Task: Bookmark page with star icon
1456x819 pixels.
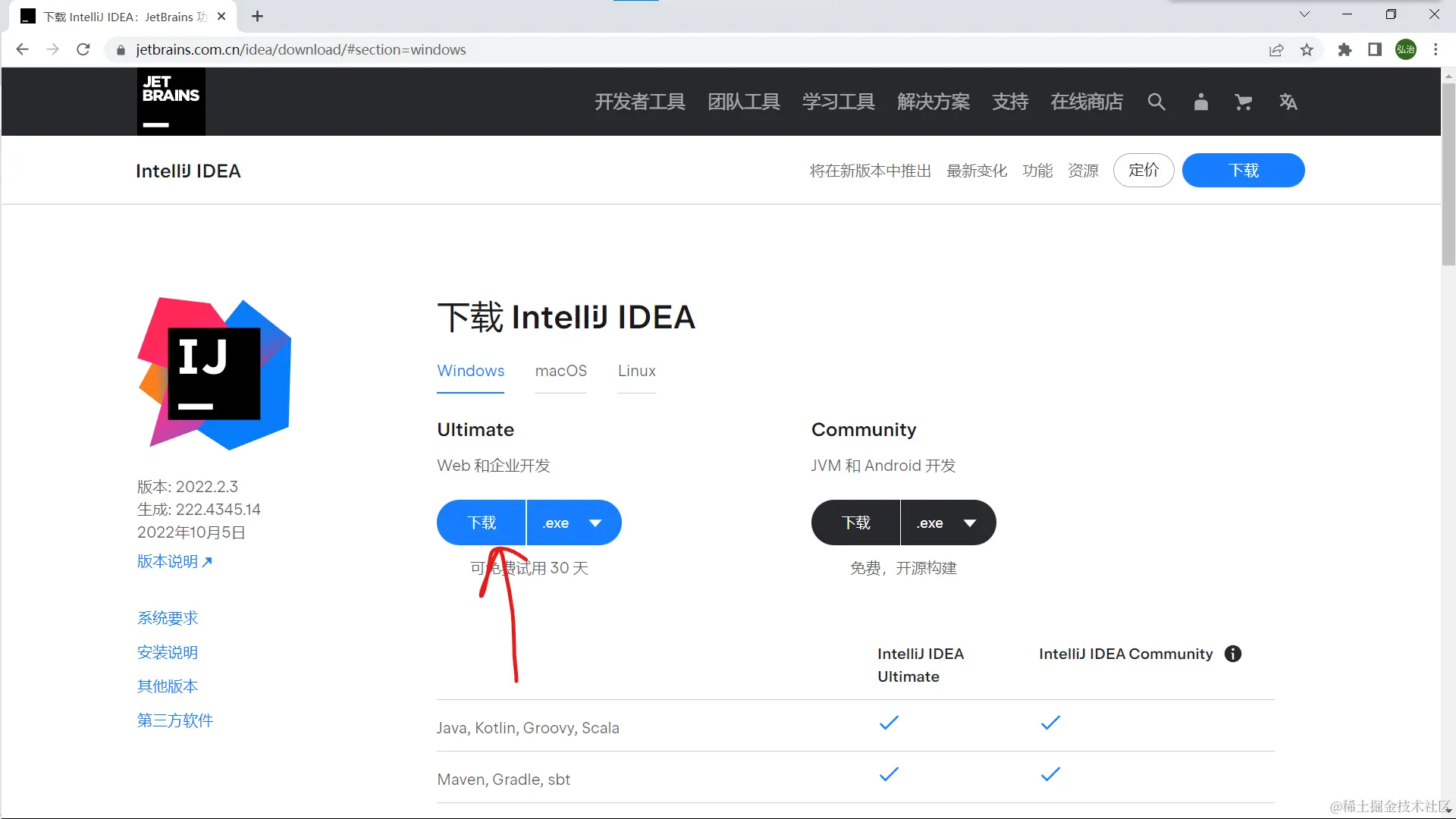Action: (x=1307, y=50)
